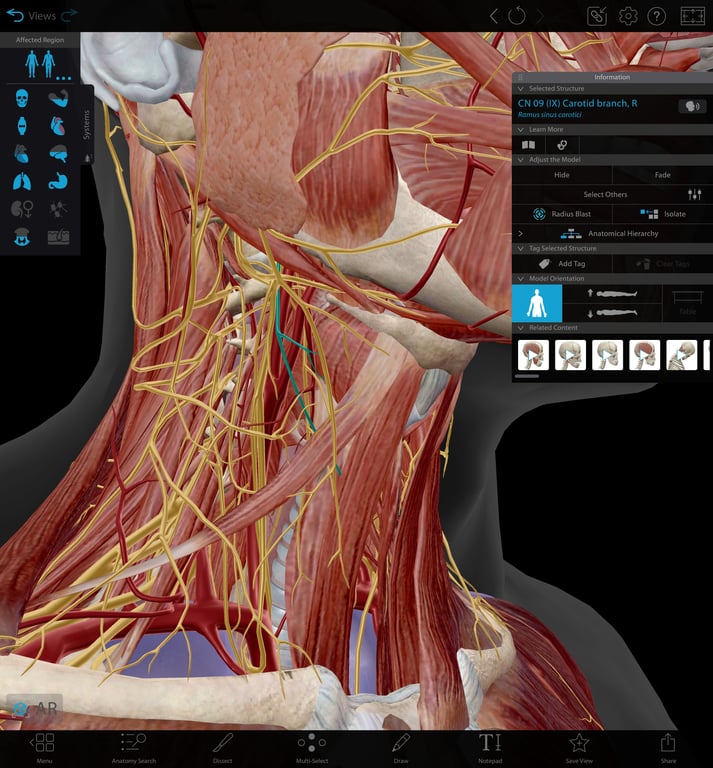
Task: Toggle the urogenital kidney system icon
Action: coord(22,209)
